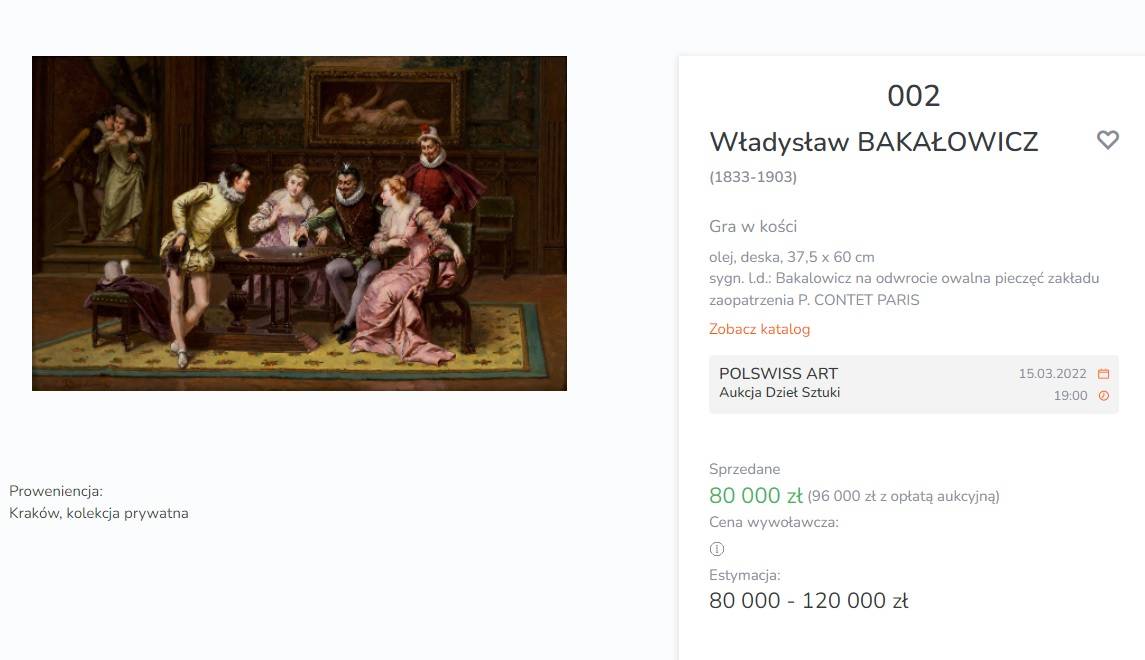Click the Proweniencja heading

(x=56, y=491)
